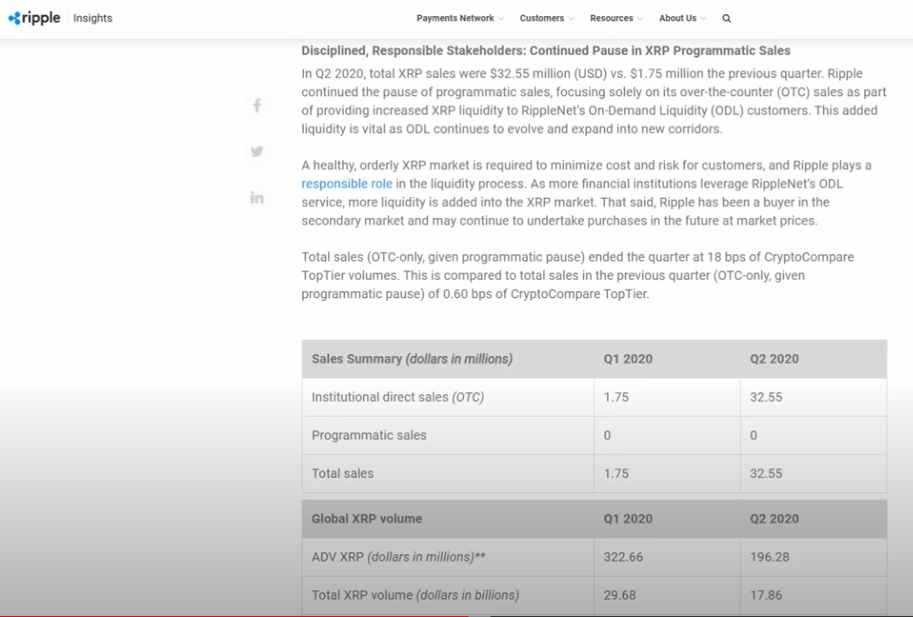Open the search magnifier icon
The width and height of the screenshot is (913, 617).
click(x=726, y=18)
